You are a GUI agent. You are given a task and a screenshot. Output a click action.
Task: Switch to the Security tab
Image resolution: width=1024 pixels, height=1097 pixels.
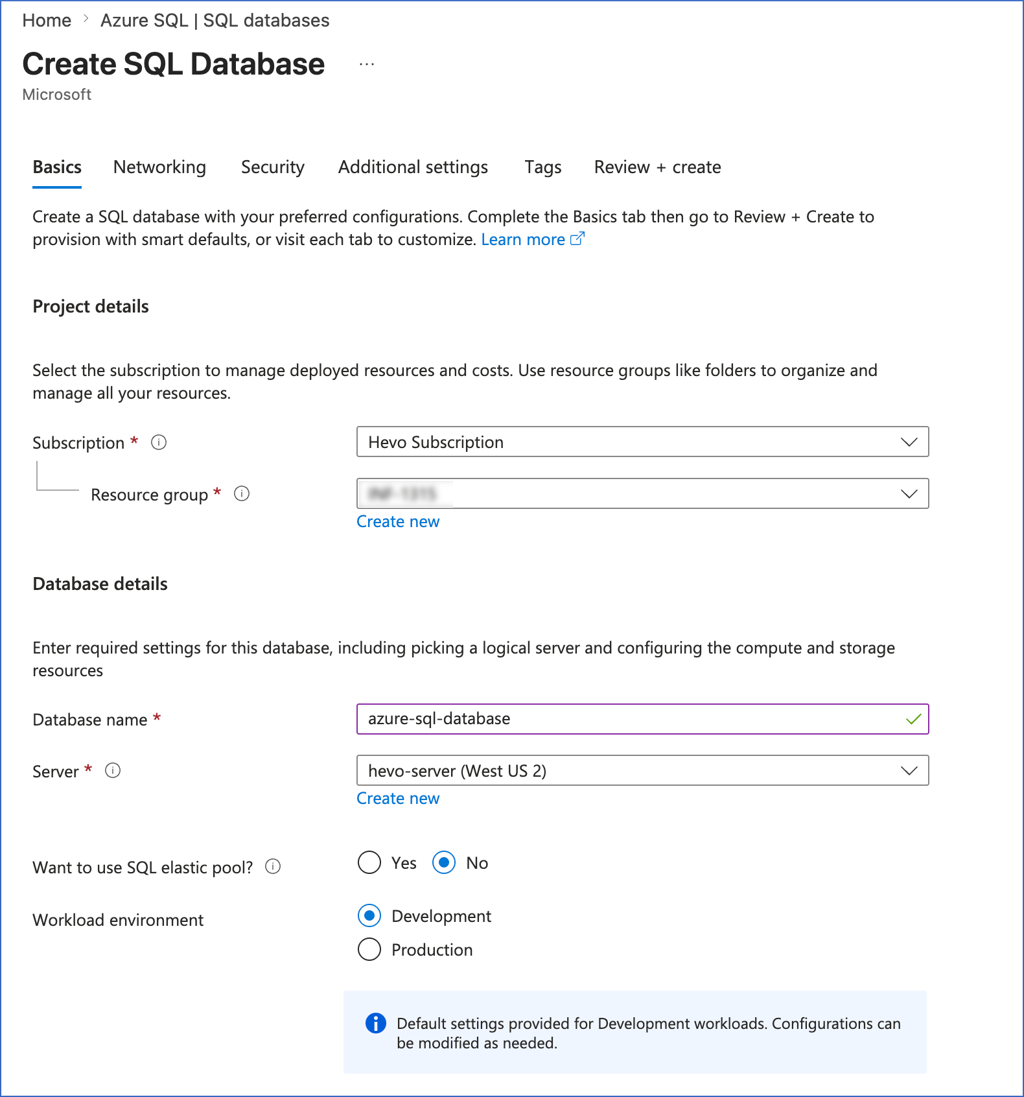(x=273, y=167)
